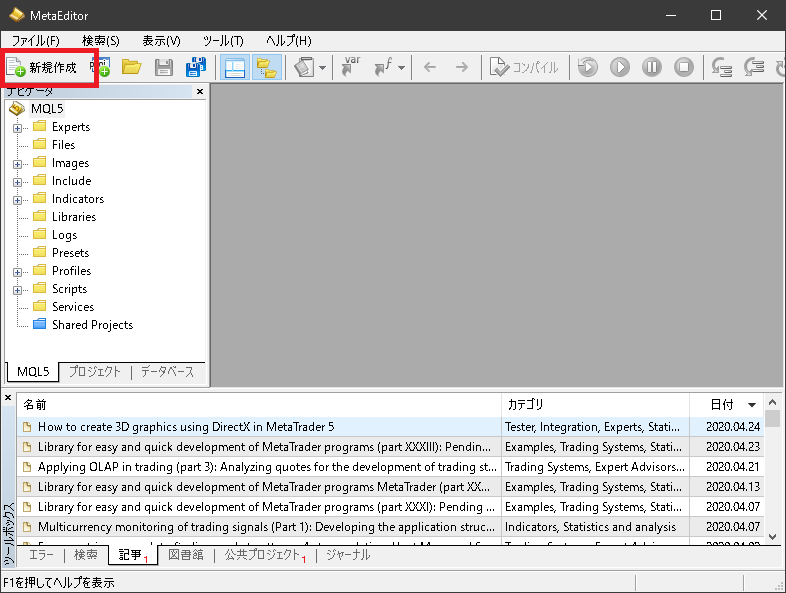This screenshot has width=786, height=593.
Task: Click the Save floppy disk icon
Action: point(163,67)
